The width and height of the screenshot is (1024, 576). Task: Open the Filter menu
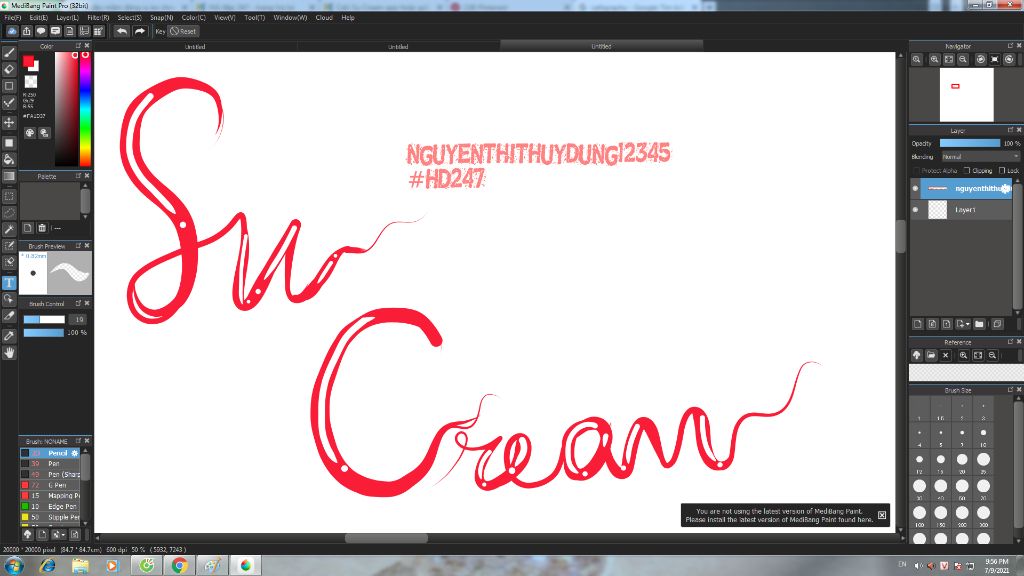coord(98,18)
